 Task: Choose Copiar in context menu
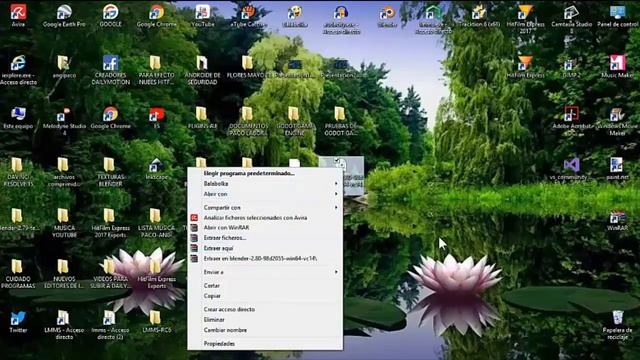coord(265,296)
